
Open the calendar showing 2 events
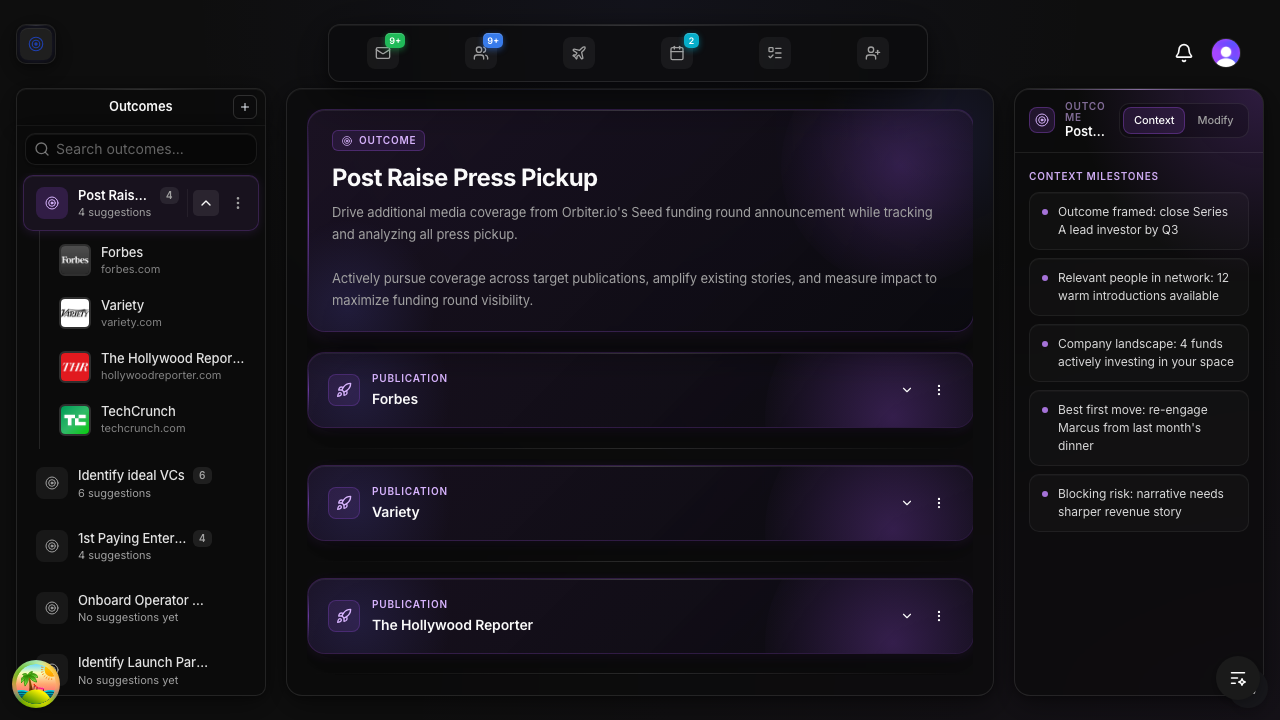point(677,52)
